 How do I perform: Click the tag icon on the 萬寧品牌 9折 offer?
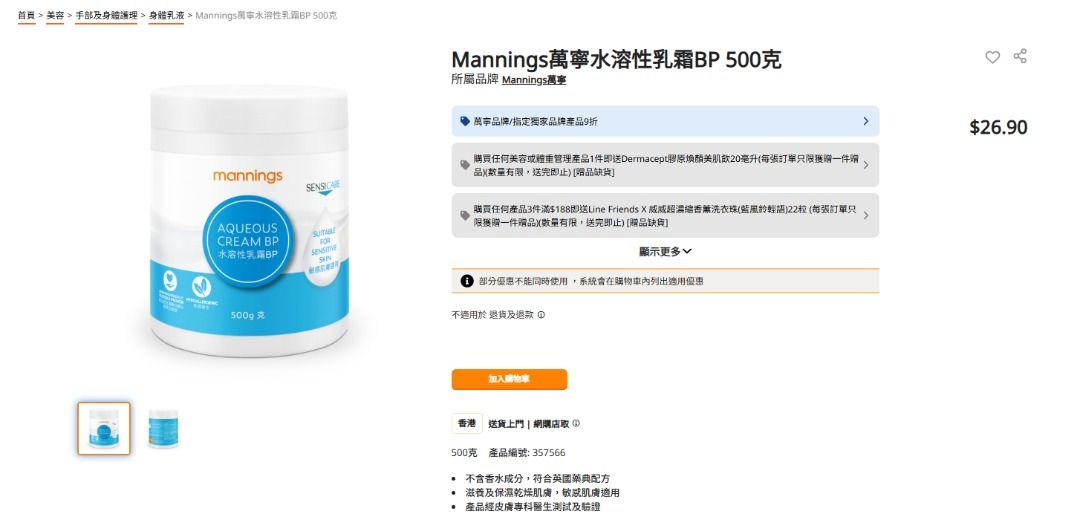click(x=465, y=121)
